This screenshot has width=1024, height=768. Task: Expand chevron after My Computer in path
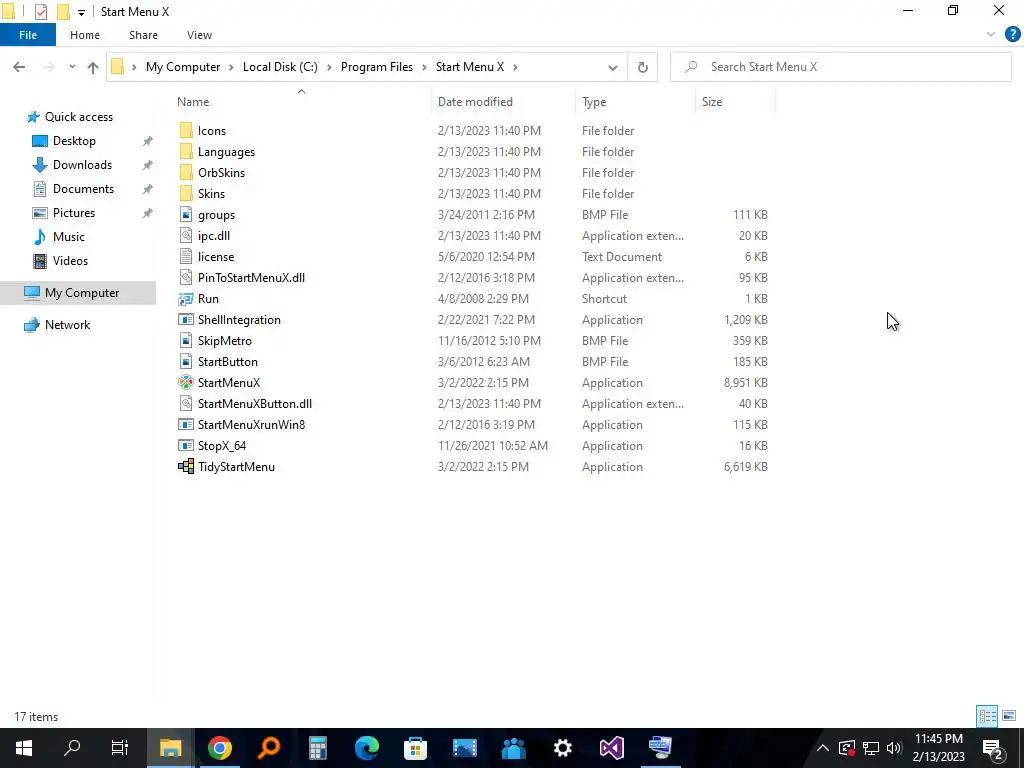231,67
